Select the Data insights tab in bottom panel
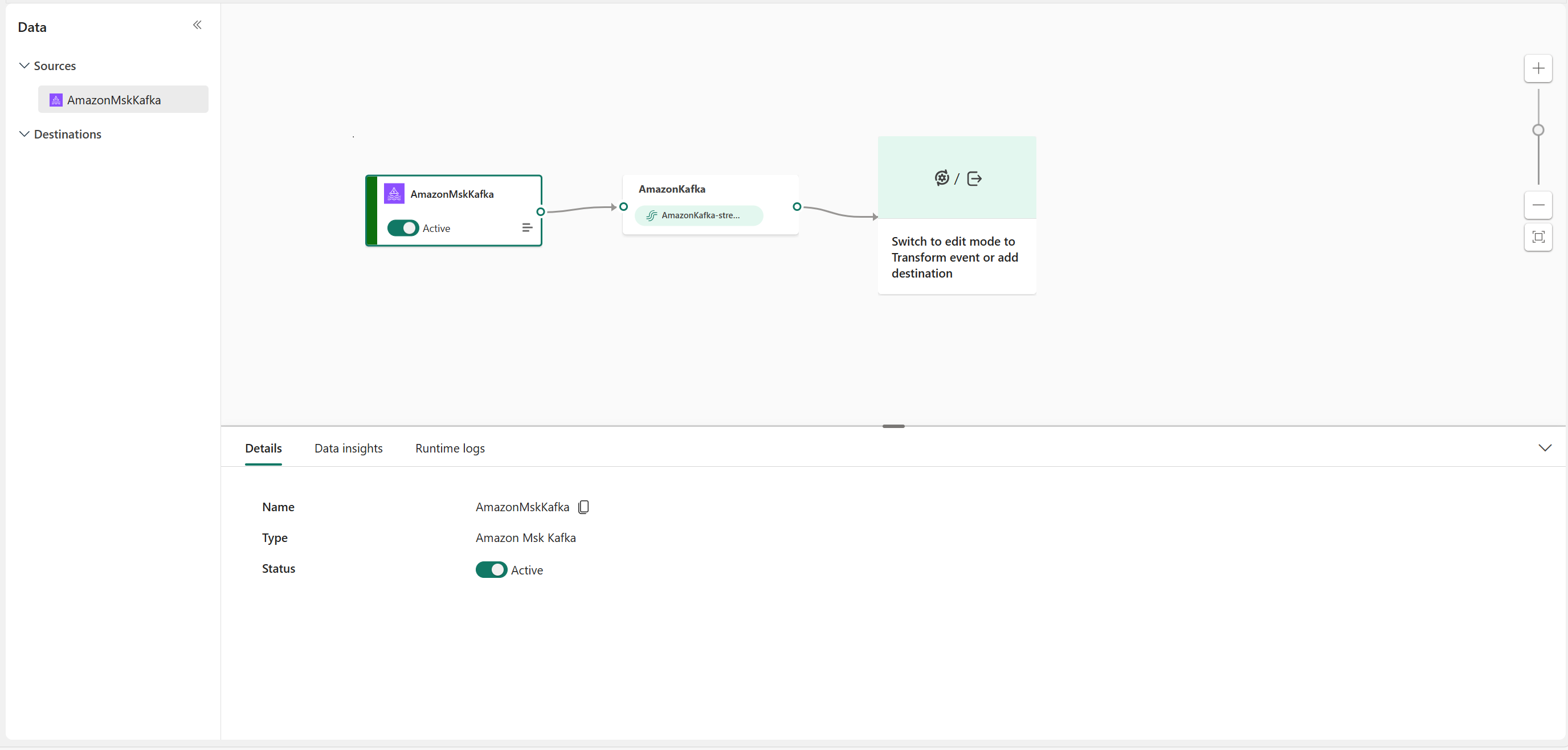1568x750 pixels. tap(349, 448)
